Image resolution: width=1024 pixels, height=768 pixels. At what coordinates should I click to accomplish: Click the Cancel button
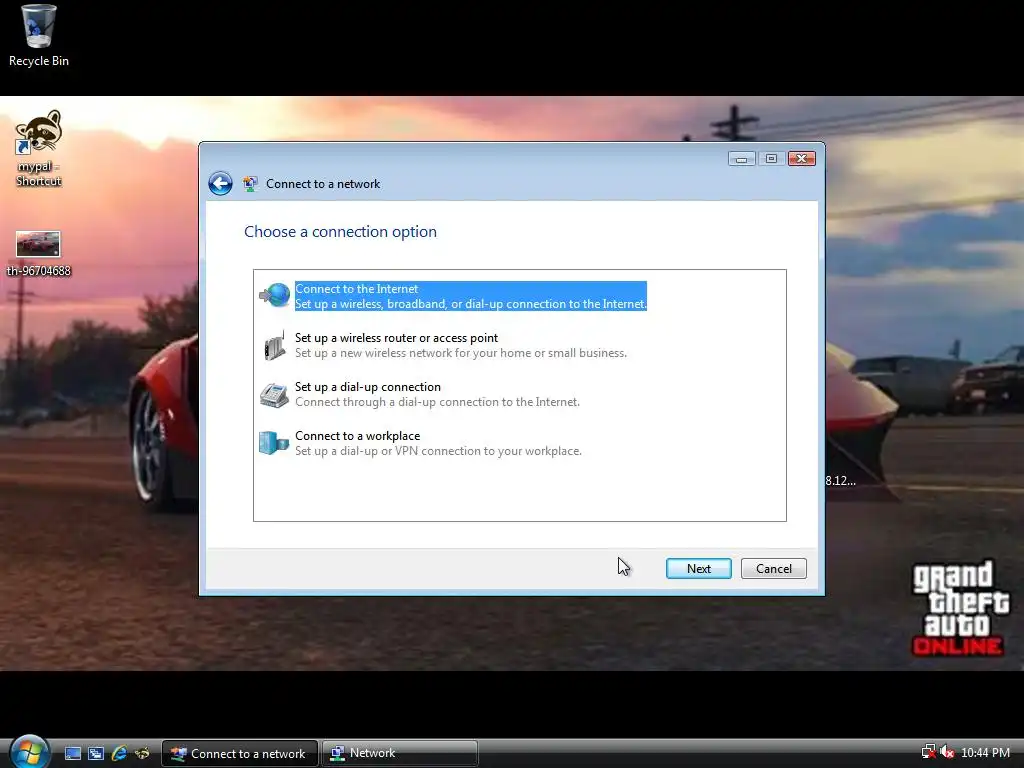pos(774,568)
